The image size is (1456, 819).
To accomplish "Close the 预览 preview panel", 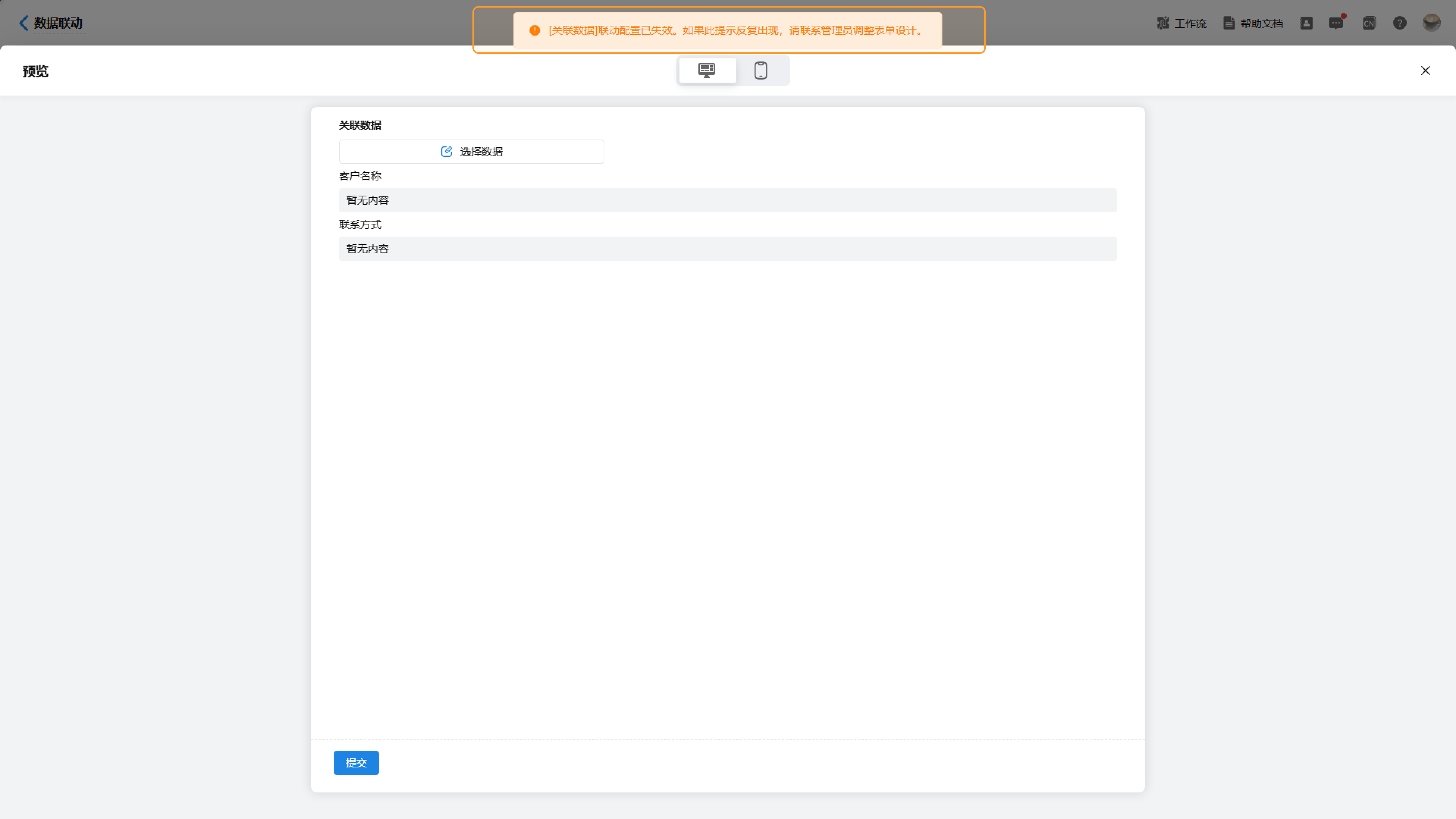I will (x=1426, y=71).
